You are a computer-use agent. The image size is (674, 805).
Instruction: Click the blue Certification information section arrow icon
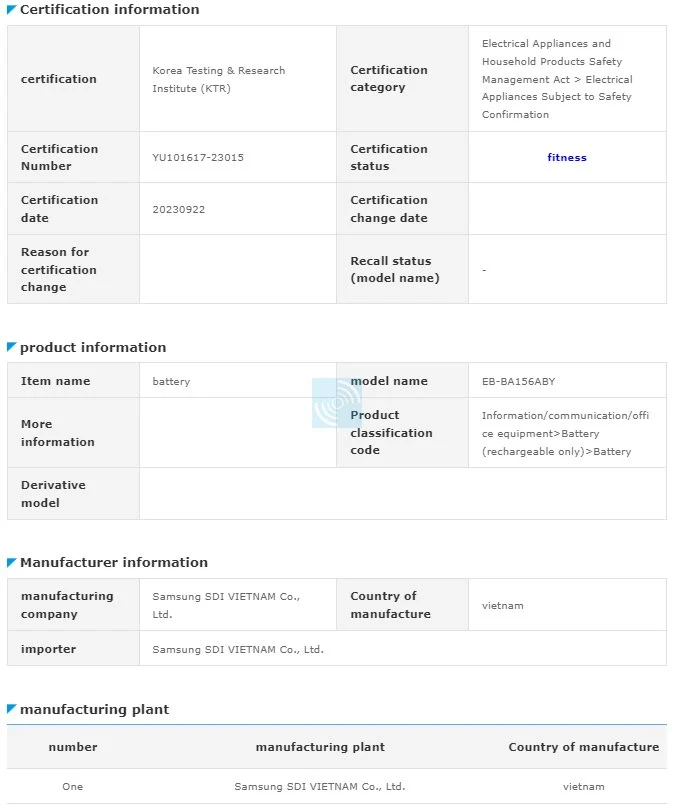tap(11, 9)
